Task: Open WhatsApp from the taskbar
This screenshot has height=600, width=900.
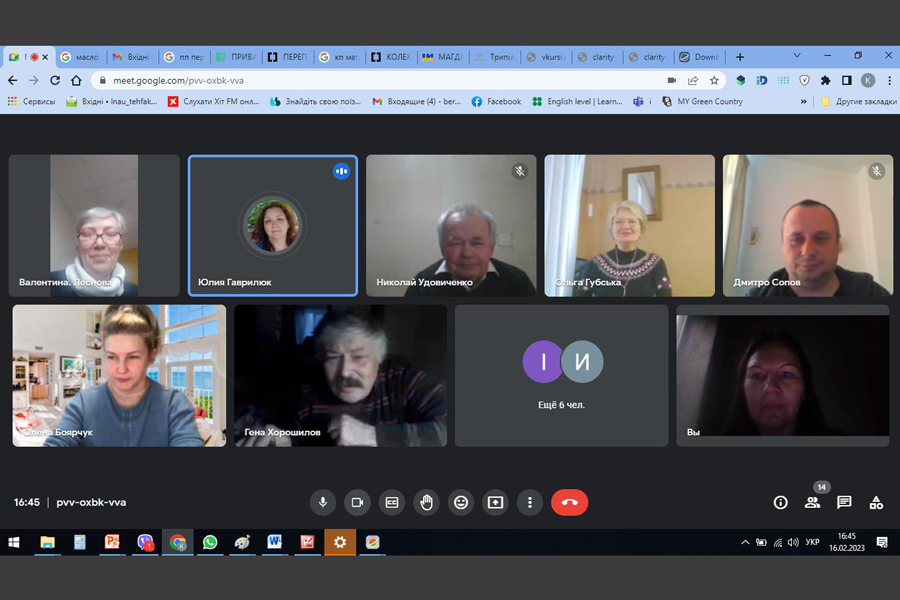Action: [210, 542]
